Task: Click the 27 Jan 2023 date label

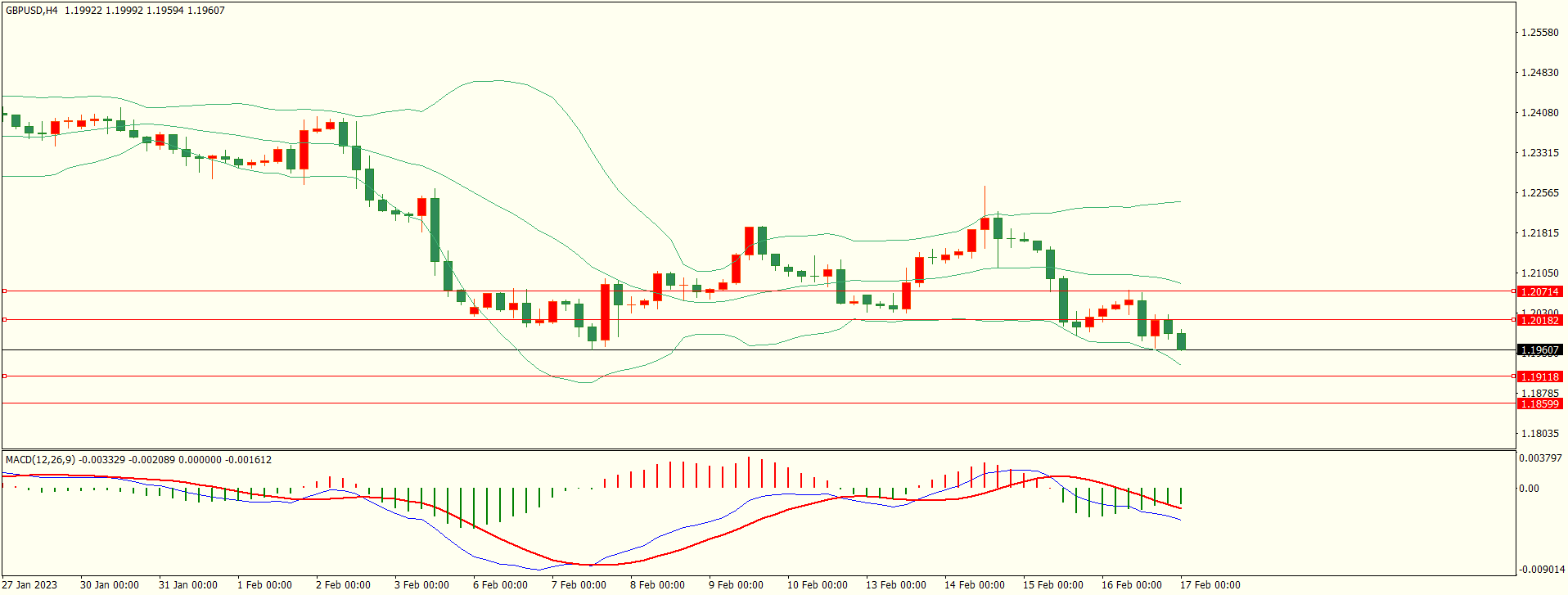Action: 30,584
